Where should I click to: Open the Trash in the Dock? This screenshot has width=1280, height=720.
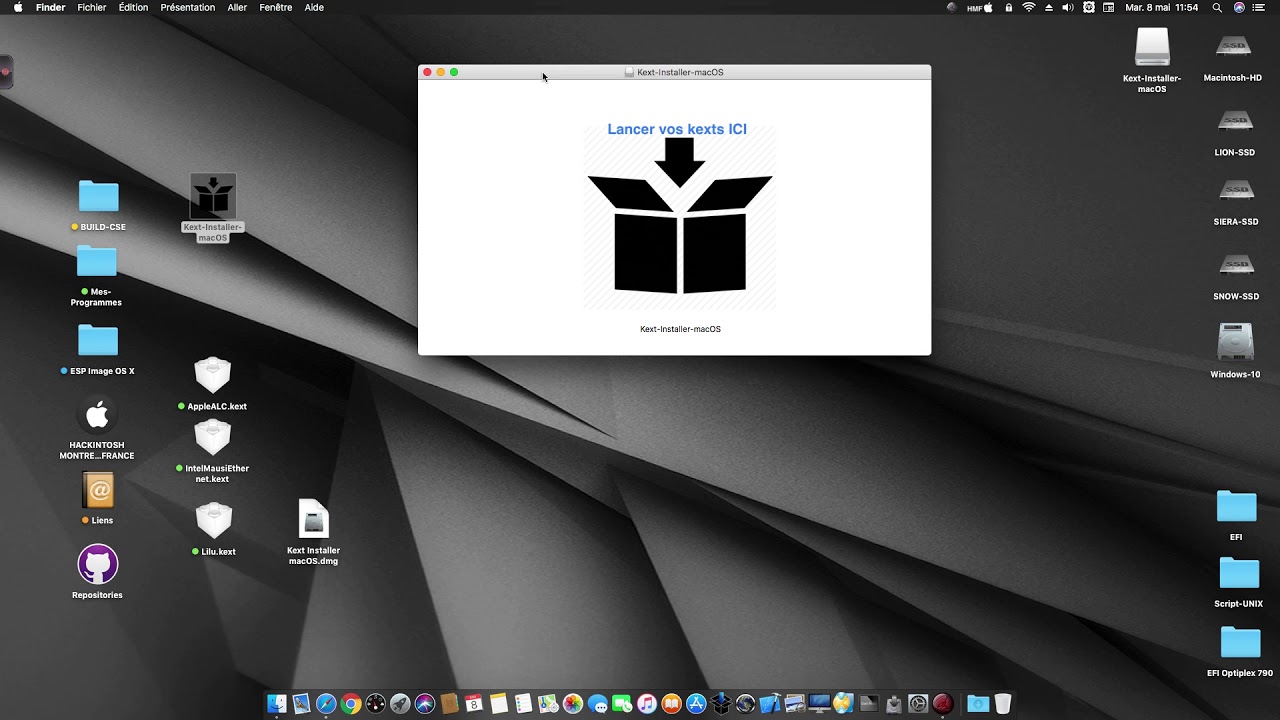pyautogui.click(x=1002, y=703)
